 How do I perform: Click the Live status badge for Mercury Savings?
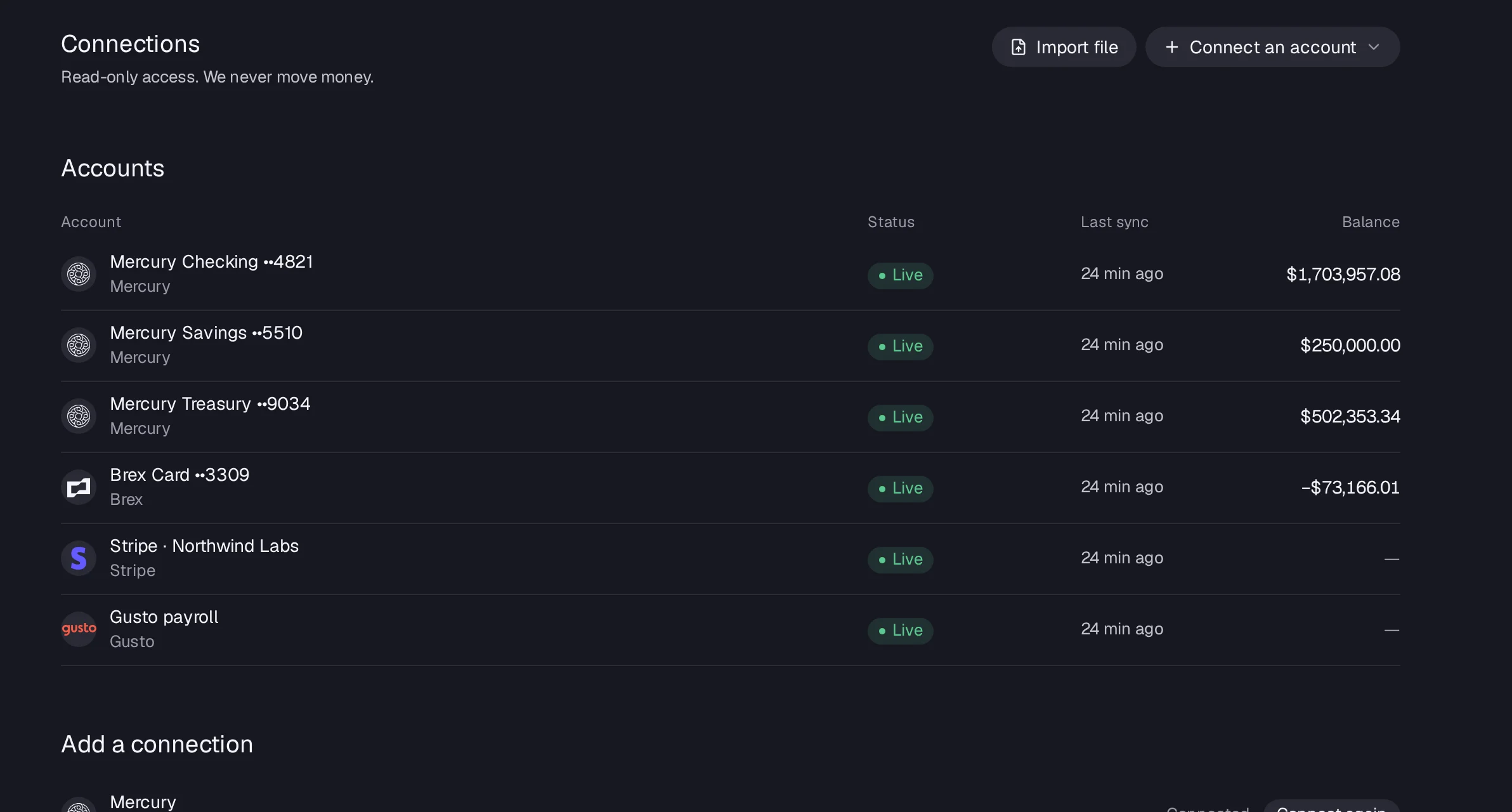click(900, 346)
